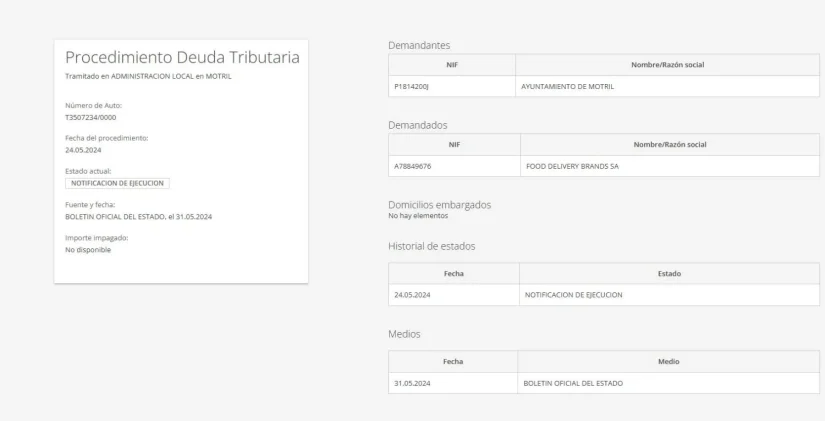This screenshot has height=421, width=825.
Task: Click the NIF column header in the Demandantes table
Action: click(452, 65)
